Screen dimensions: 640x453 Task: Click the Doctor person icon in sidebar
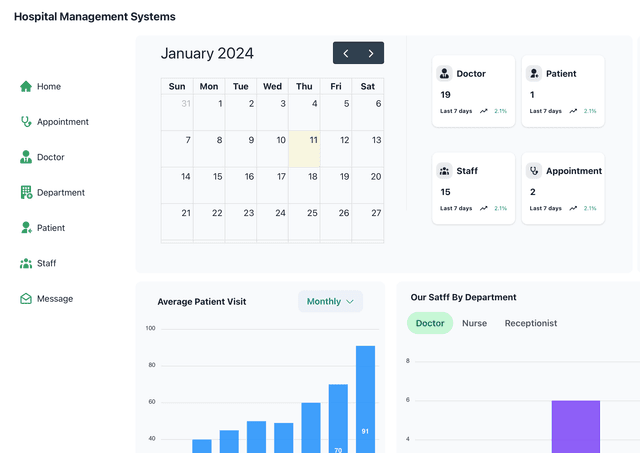26,157
